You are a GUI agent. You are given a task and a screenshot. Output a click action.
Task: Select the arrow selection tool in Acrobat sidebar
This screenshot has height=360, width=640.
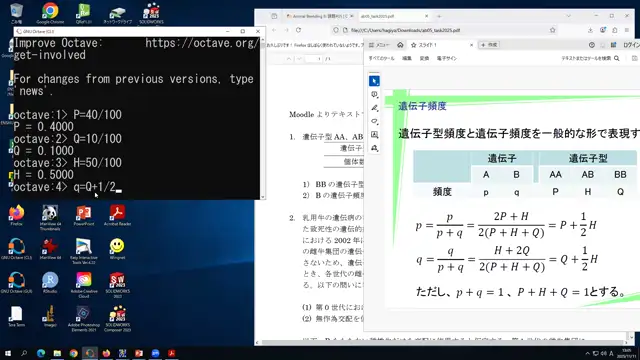374,81
